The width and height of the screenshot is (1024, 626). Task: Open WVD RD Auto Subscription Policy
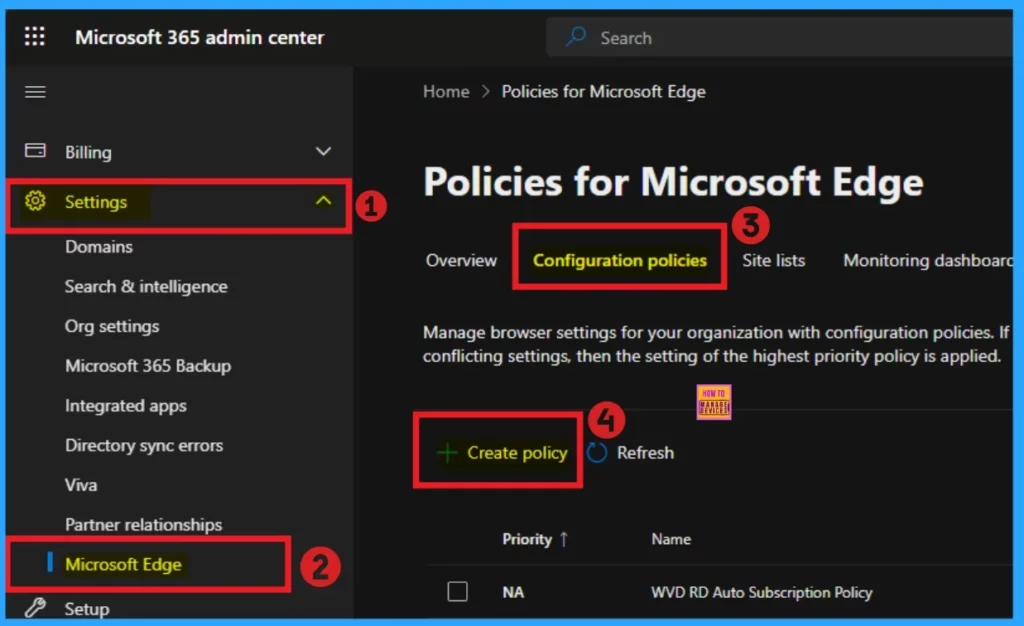(x=761, y=592)
